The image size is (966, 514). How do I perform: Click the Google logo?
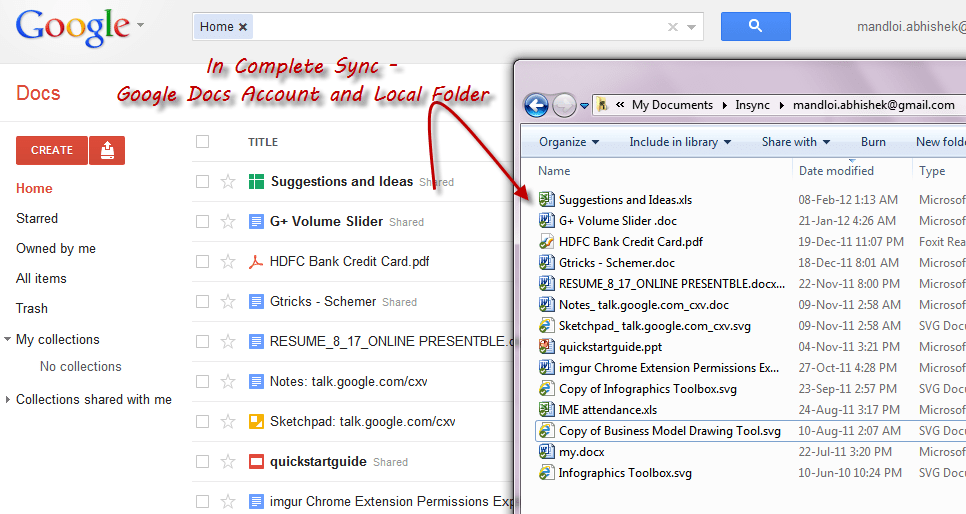(73, 28)
